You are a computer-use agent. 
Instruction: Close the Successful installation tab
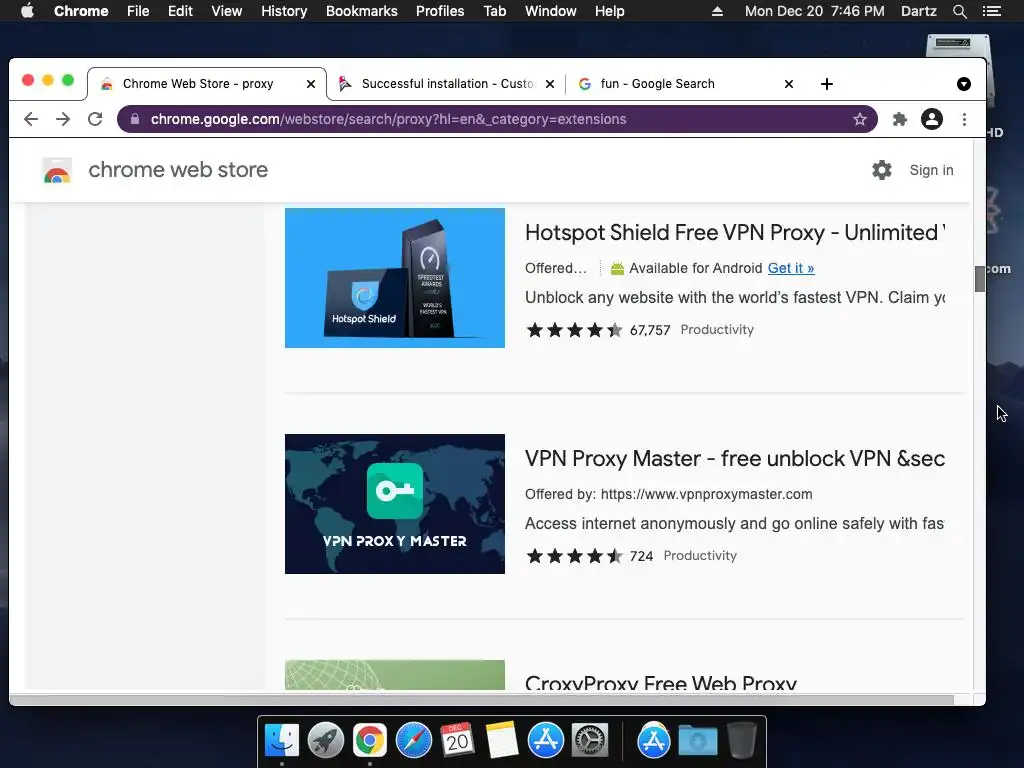(x=550, y=84)
